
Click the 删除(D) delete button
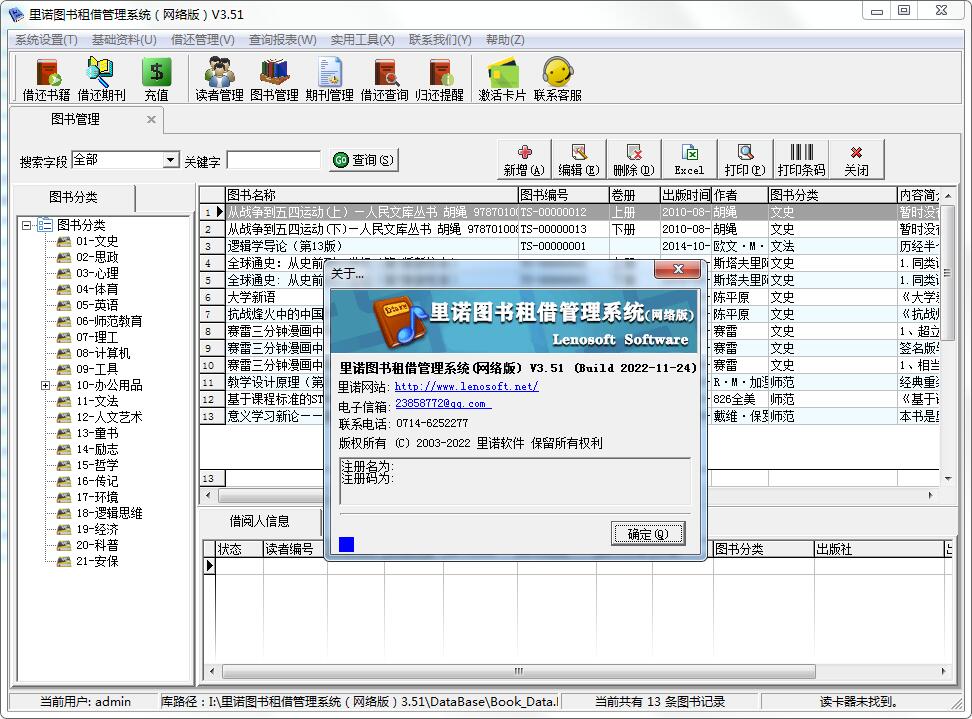634,160
